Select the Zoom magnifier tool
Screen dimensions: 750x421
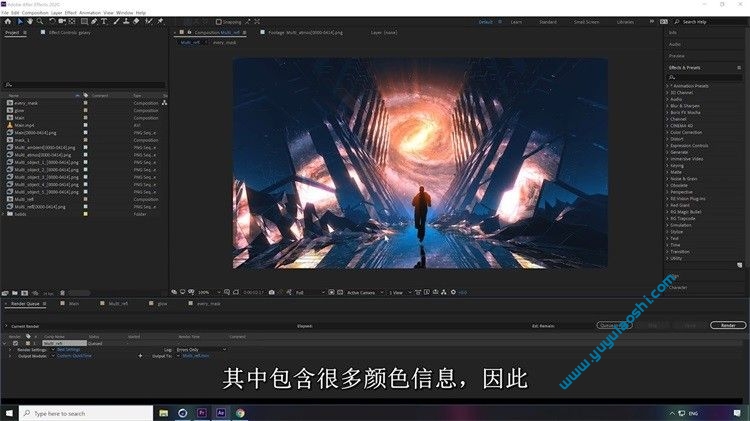point(40,22)
